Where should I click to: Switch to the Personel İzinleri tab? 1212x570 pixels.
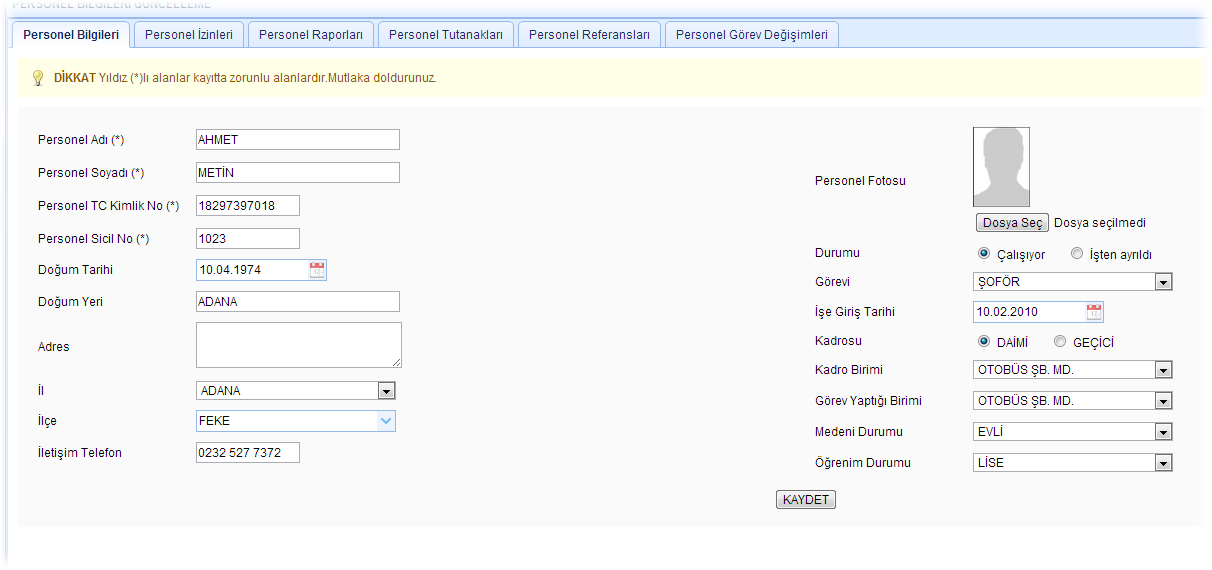(x=189, y=35)
